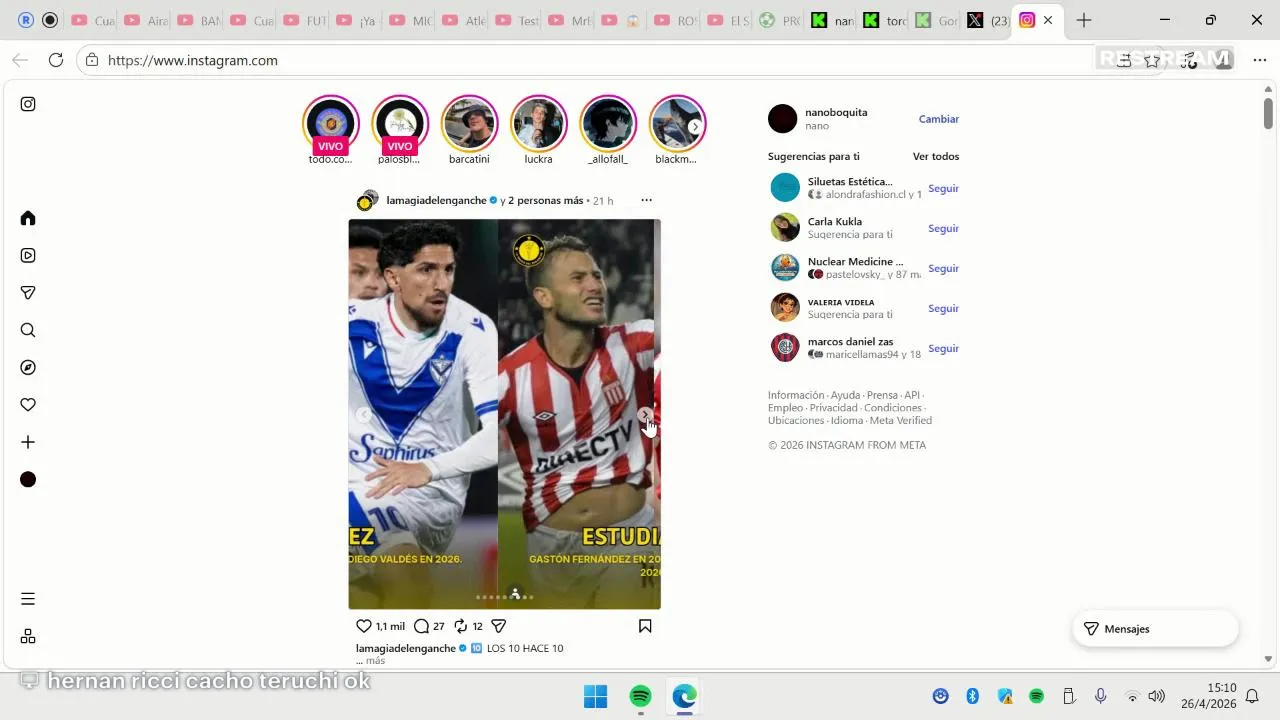Show tagged people icon on photo
Viewport: 1280px width, 720px height.
coord(515,593)
